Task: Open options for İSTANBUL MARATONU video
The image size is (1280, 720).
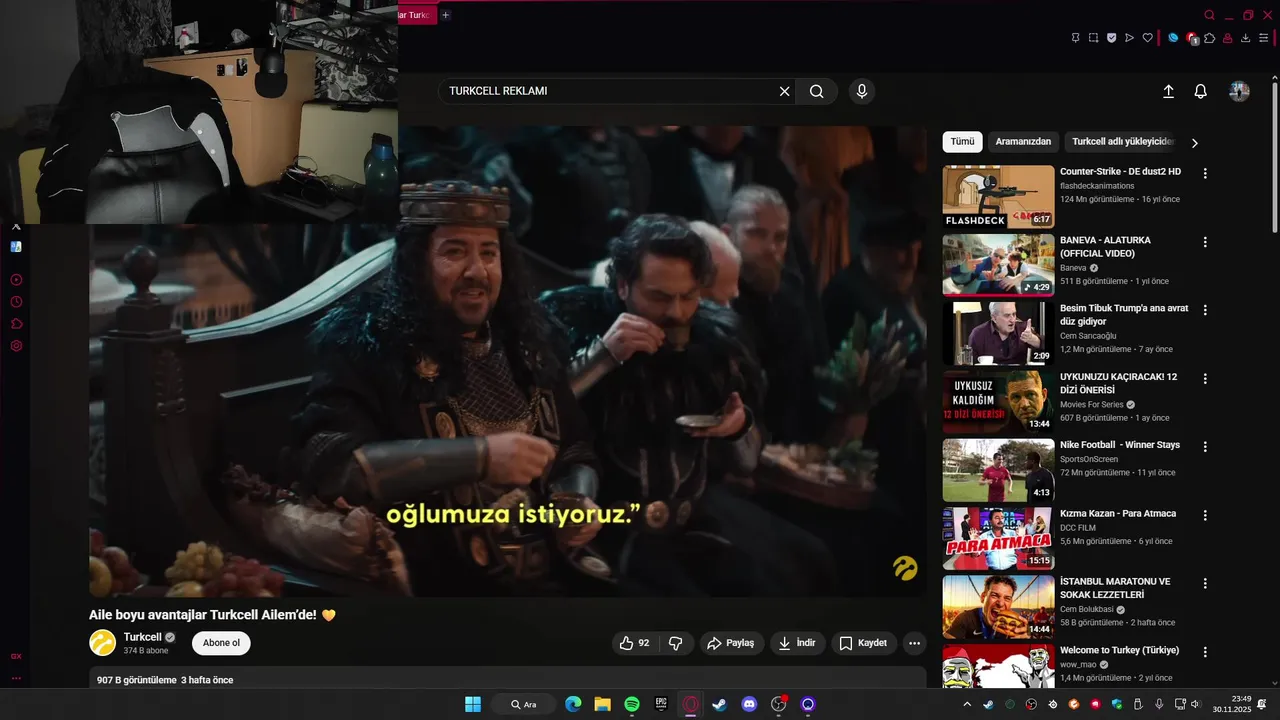Action: click(1205, 583)
